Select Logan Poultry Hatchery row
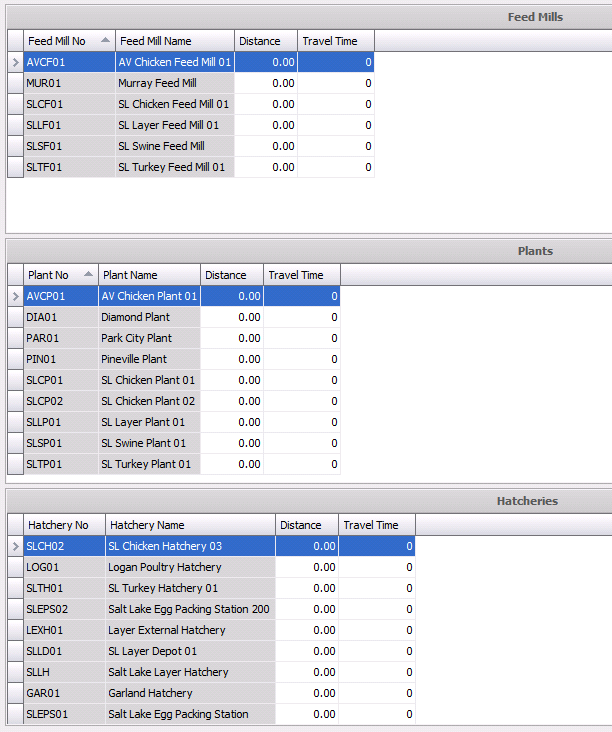The height and width of the screenshot is (732, 612). pos(190,567)
